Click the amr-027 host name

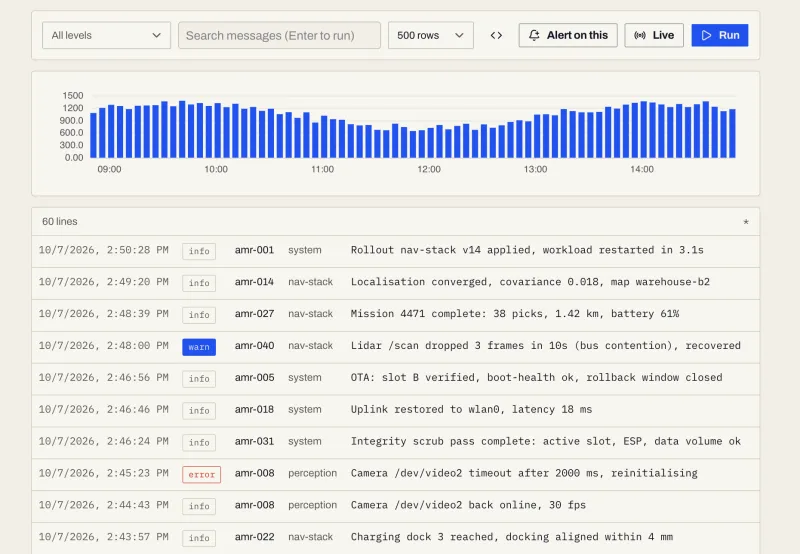coord(254,314)
